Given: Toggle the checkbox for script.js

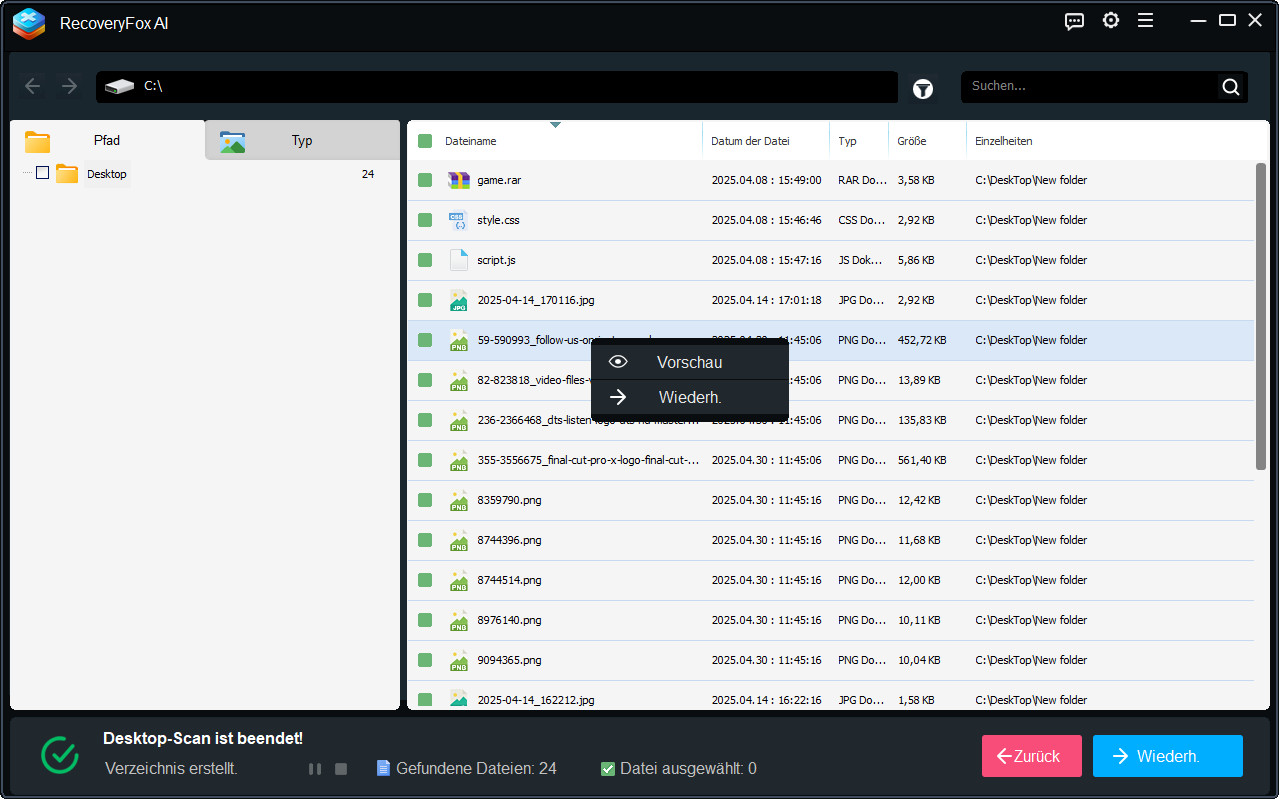Looking at the screenshot, I should (425, 260).
